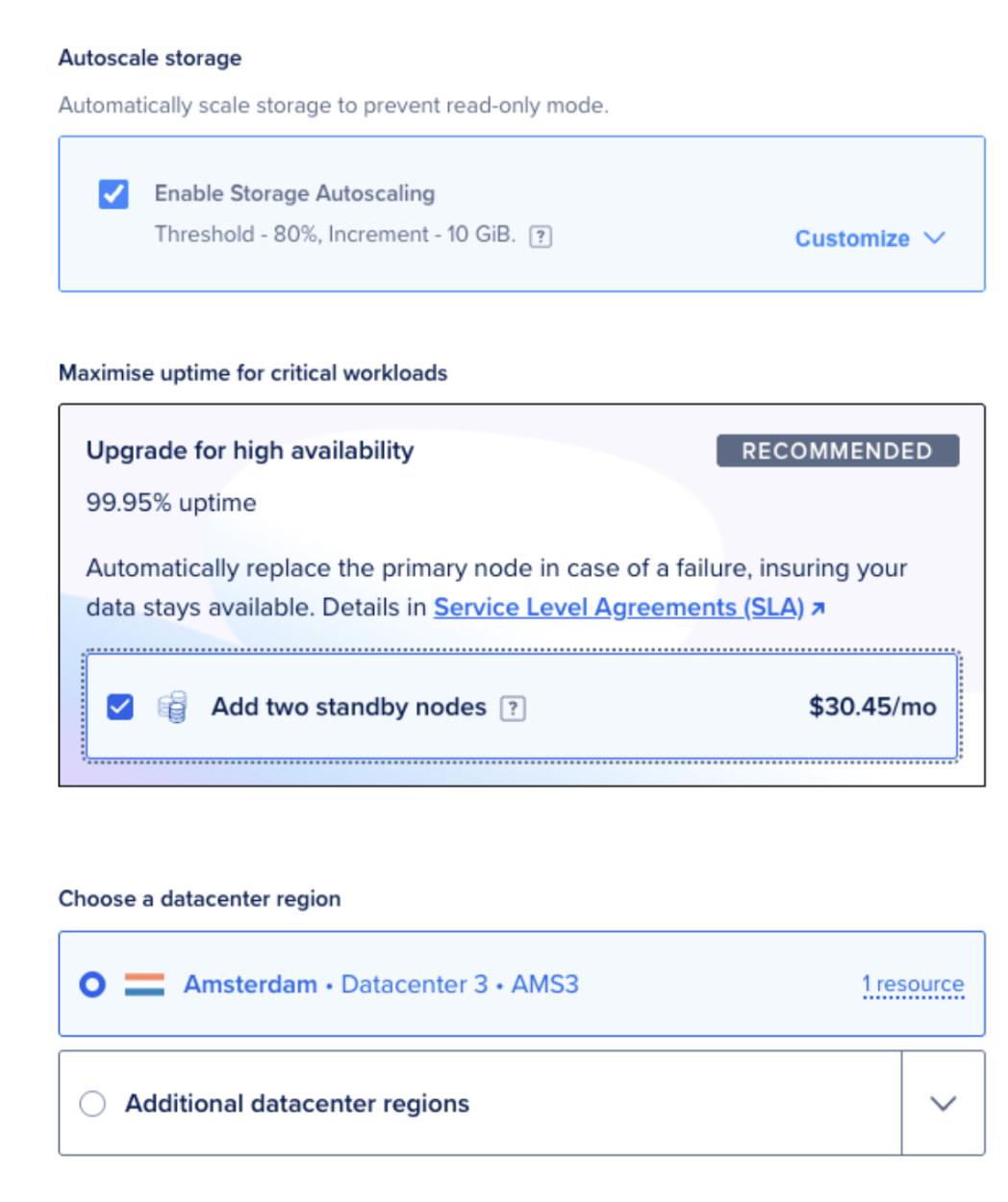Click the chevron arrow beside Customize

coord(935,238)
